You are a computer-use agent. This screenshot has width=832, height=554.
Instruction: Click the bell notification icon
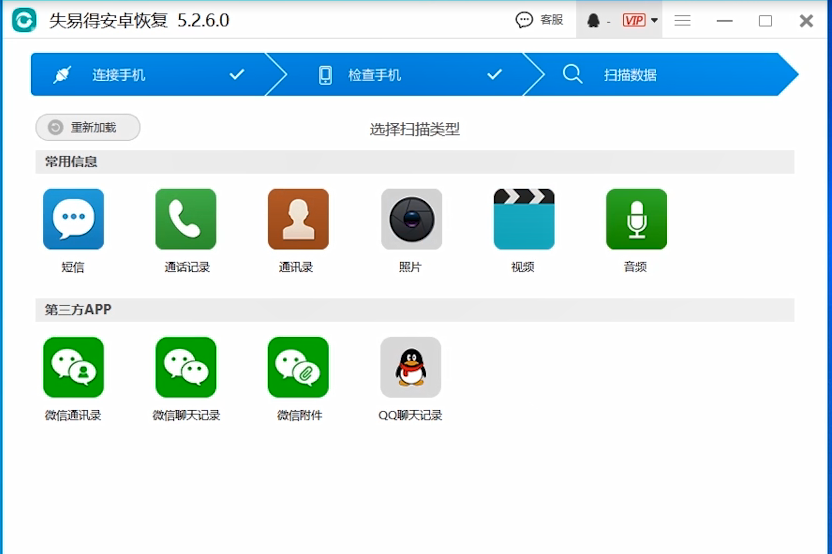(x=593, y=21)
